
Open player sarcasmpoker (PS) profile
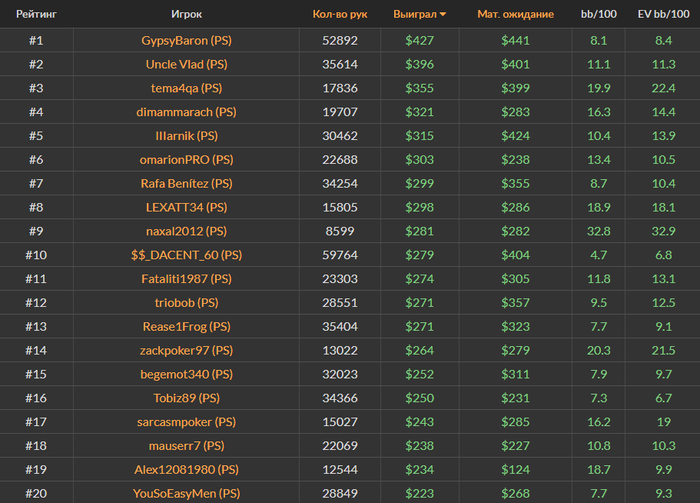click(187, 422)
